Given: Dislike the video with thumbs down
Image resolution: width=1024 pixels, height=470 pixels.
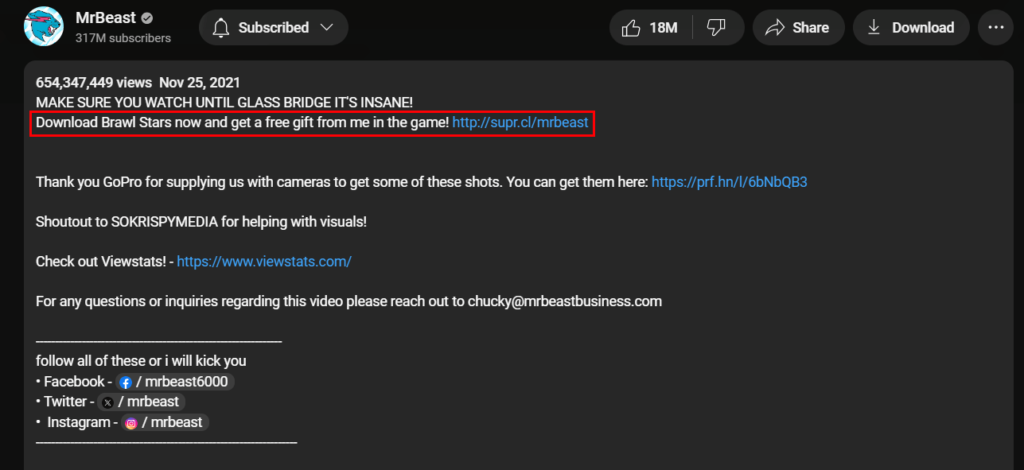Looking at the screenshot, I should pyautogui.click(x=717, y=27).
